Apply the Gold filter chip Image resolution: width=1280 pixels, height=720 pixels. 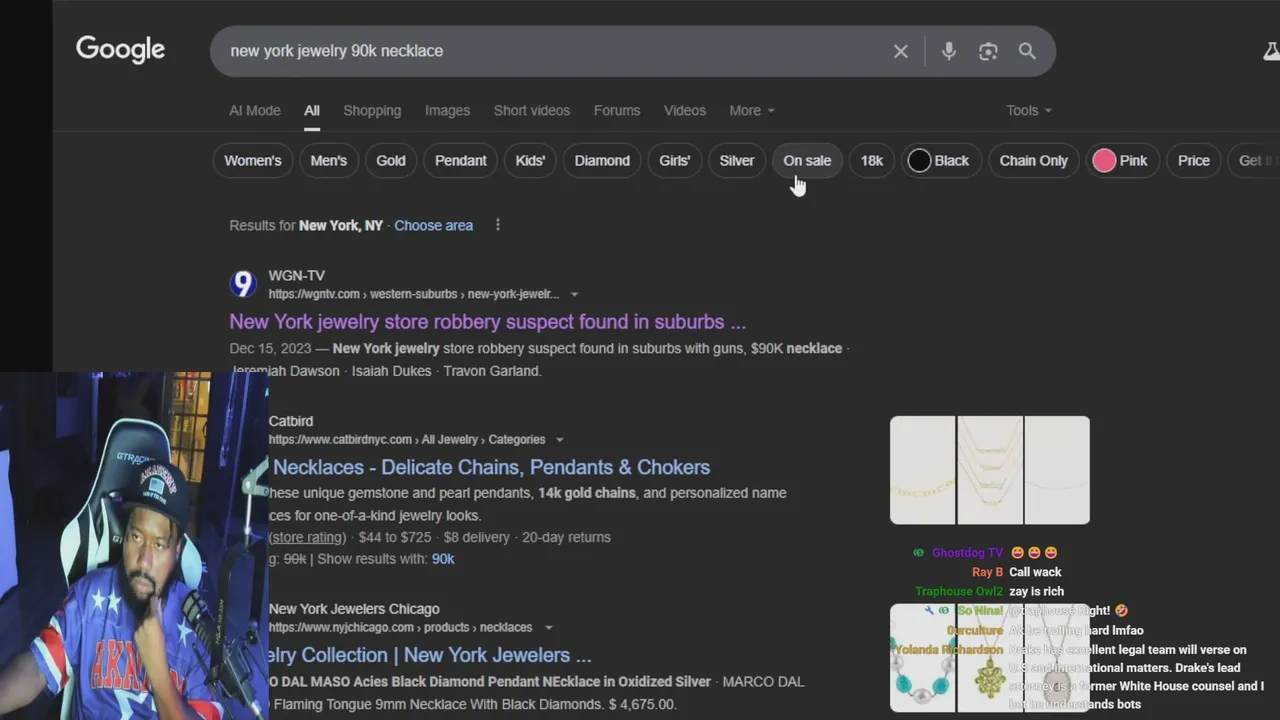(x=391, y=160)
